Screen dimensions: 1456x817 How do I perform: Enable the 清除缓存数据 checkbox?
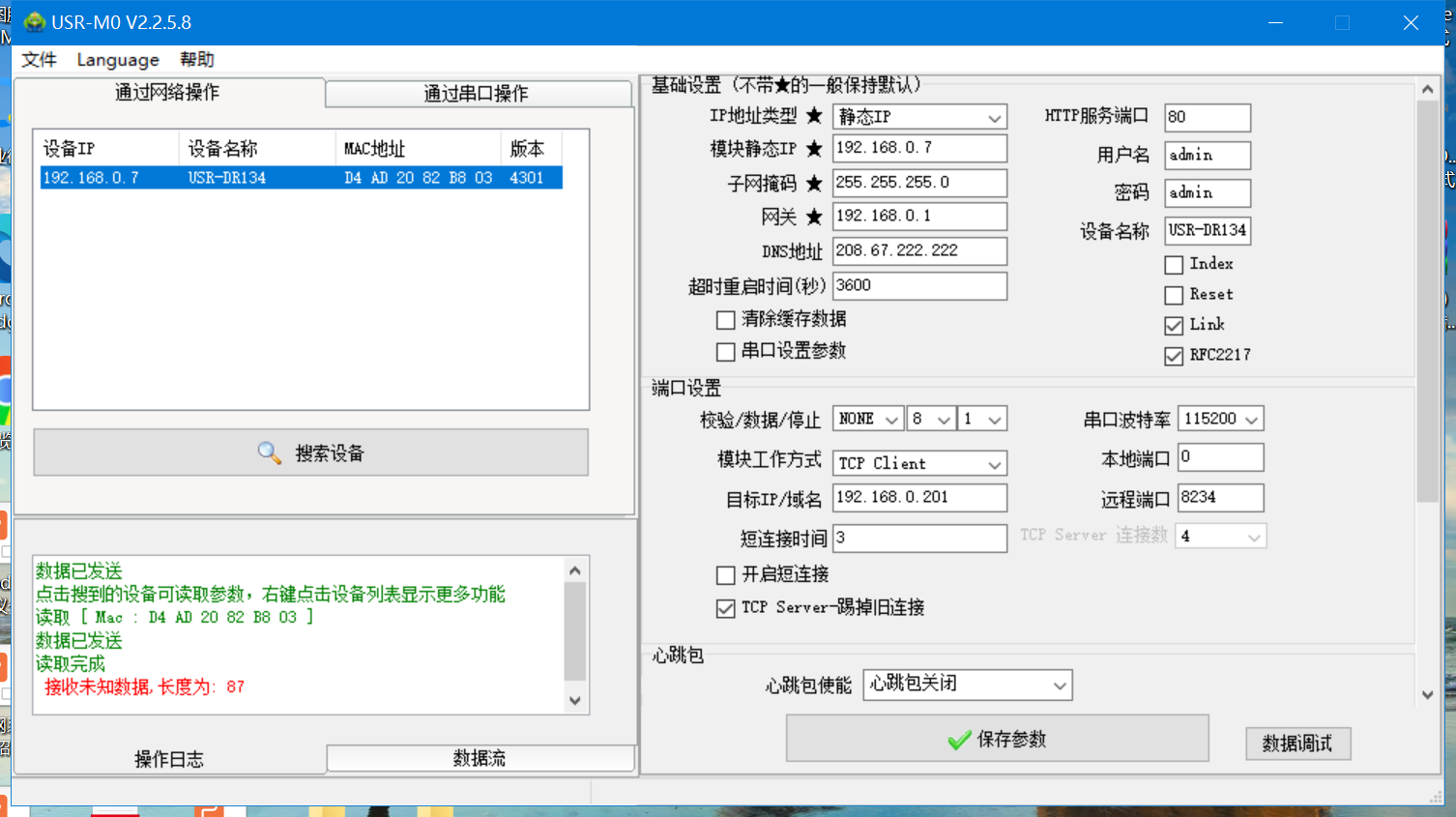coord(725,320)
